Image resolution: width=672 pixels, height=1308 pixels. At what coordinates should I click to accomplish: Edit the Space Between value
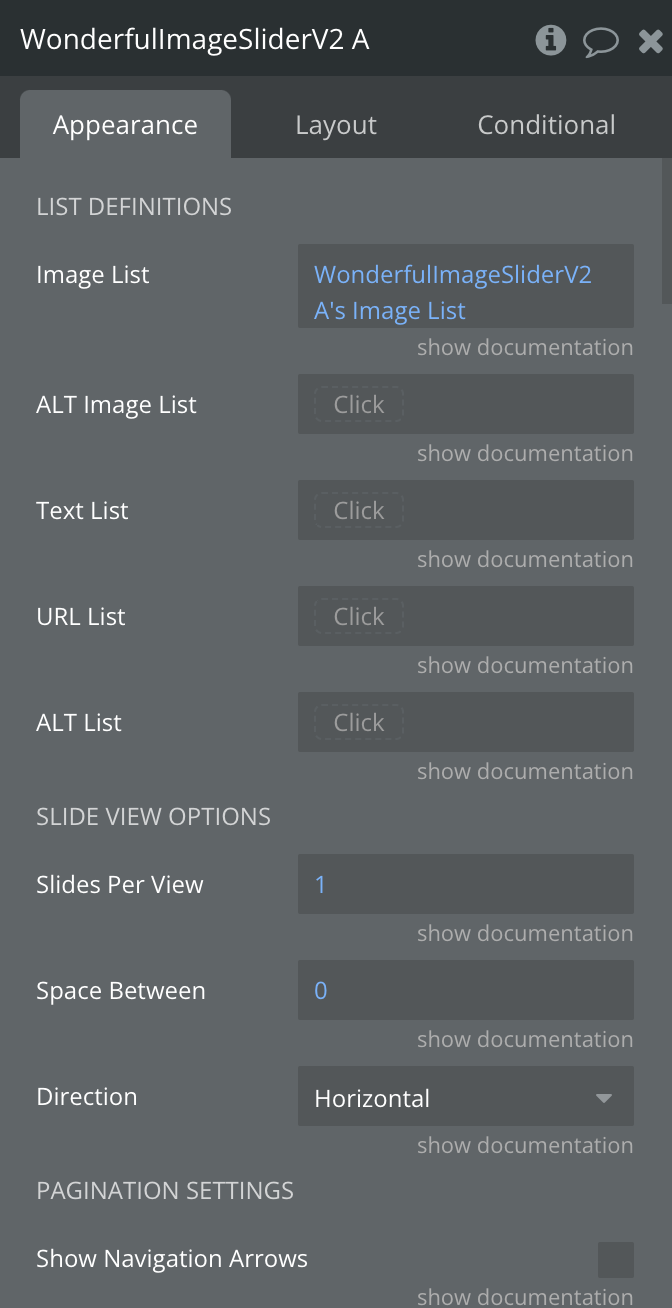pyautogui.click(x=465, y=990)
